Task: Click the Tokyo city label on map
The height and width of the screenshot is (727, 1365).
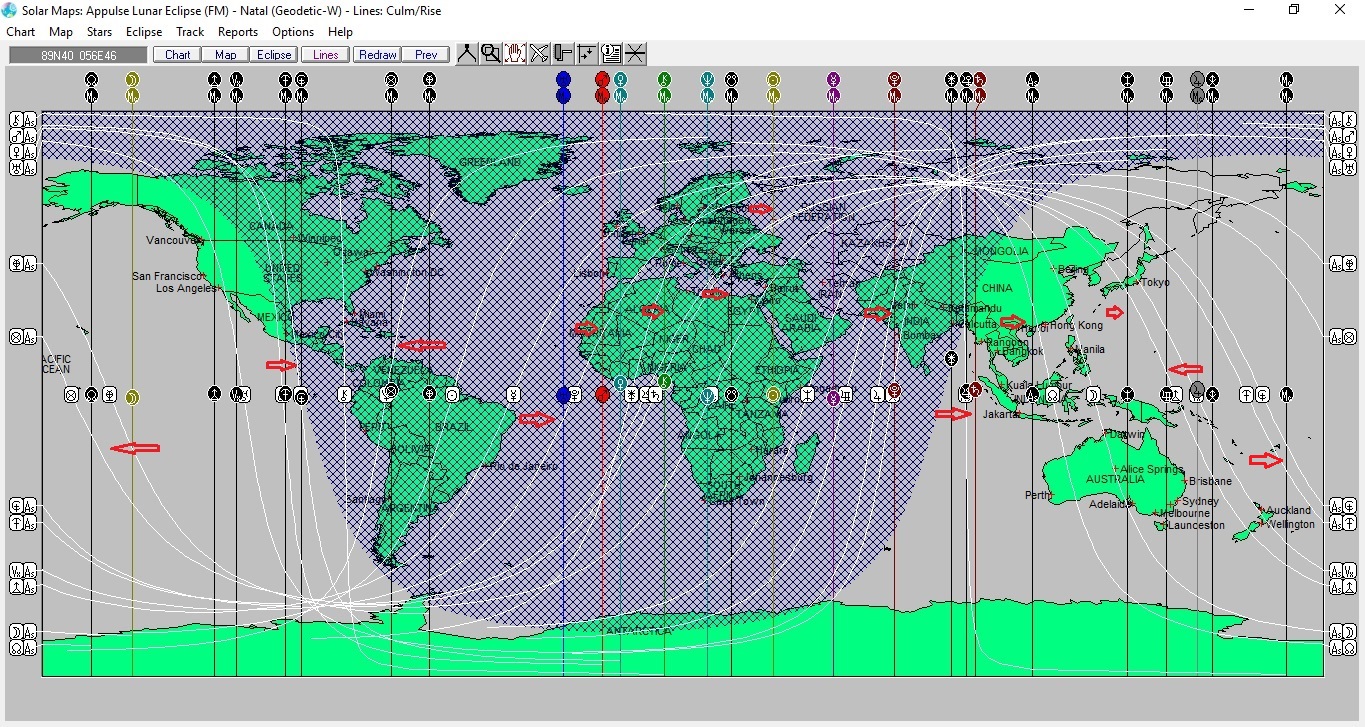Action: coord(1154,283)
